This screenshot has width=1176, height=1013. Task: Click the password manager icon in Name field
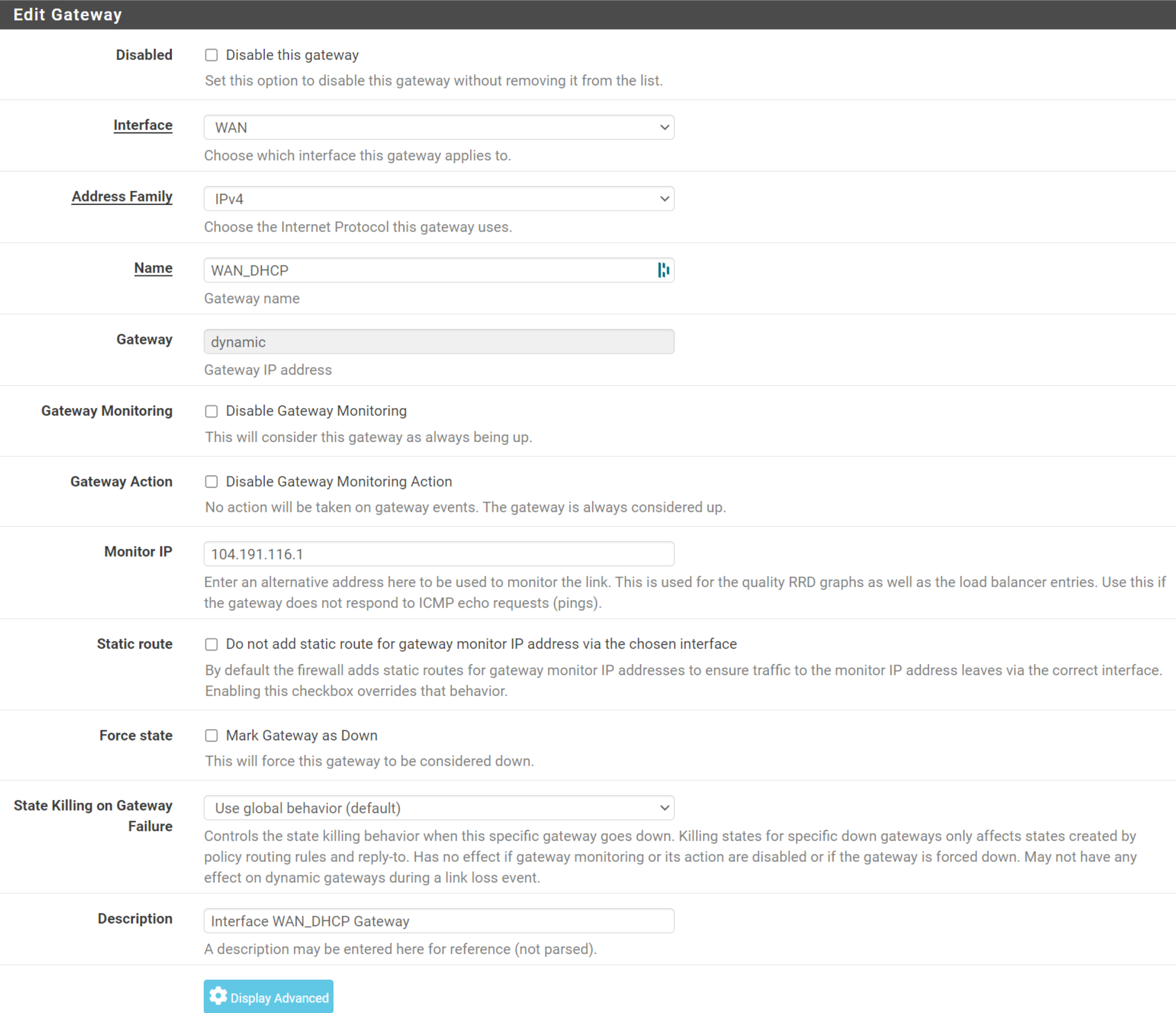pos(663,270)
